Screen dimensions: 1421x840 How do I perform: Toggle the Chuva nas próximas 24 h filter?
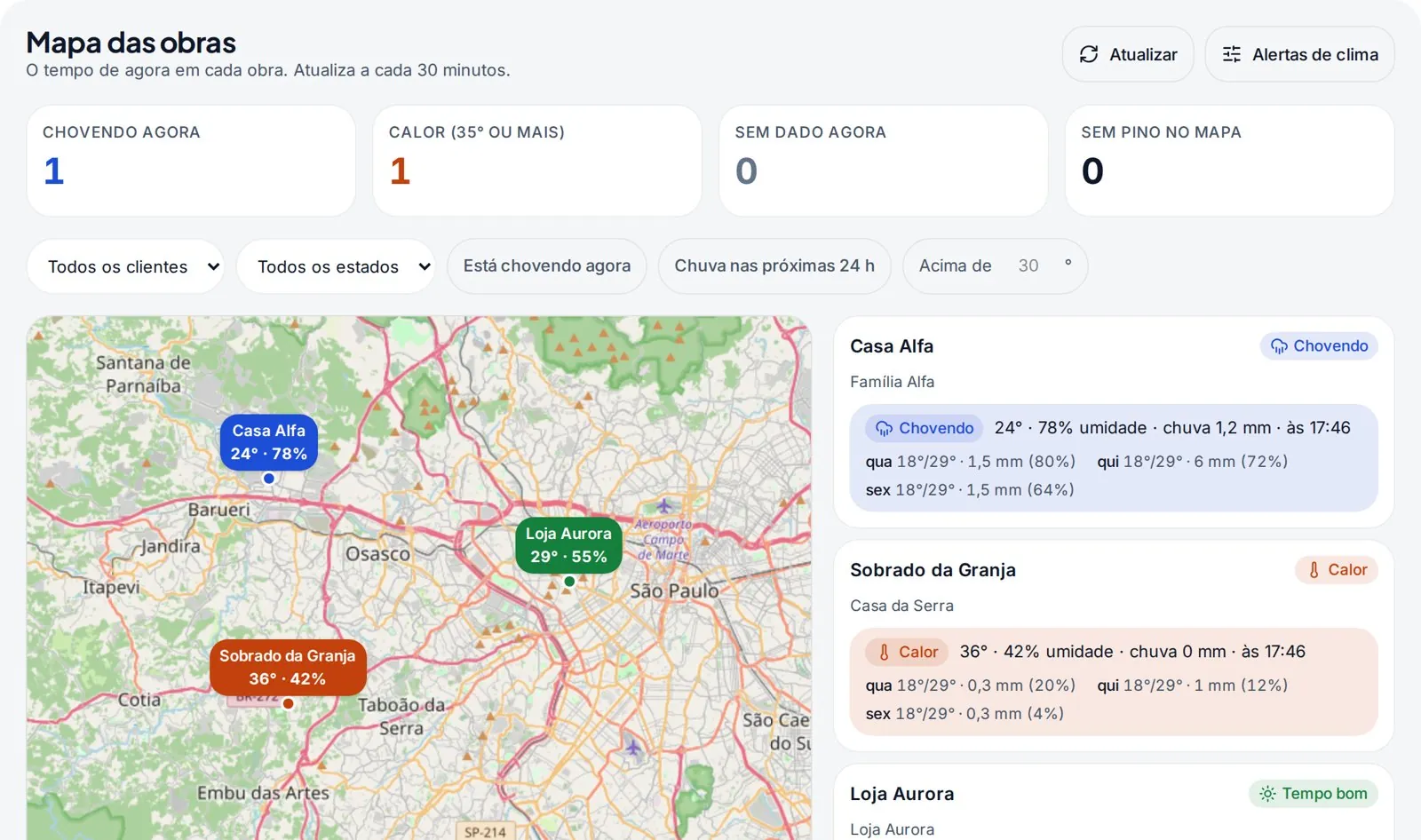774,265
